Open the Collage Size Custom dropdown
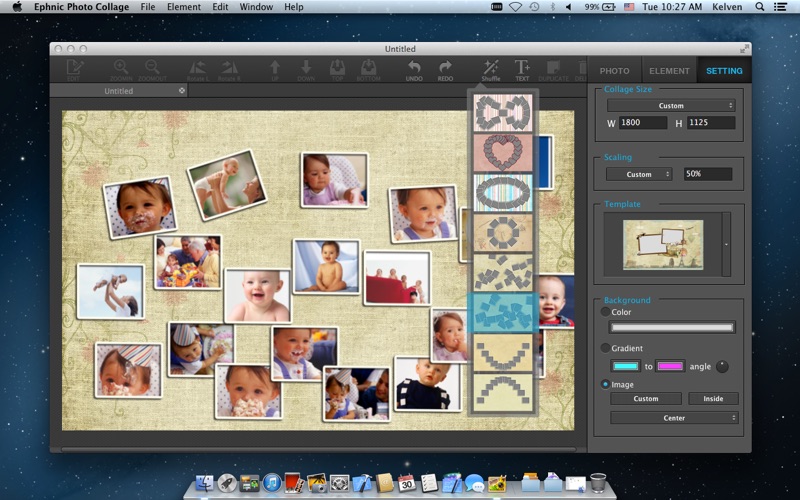The image size is (800, 500). [x=671, y=106]
